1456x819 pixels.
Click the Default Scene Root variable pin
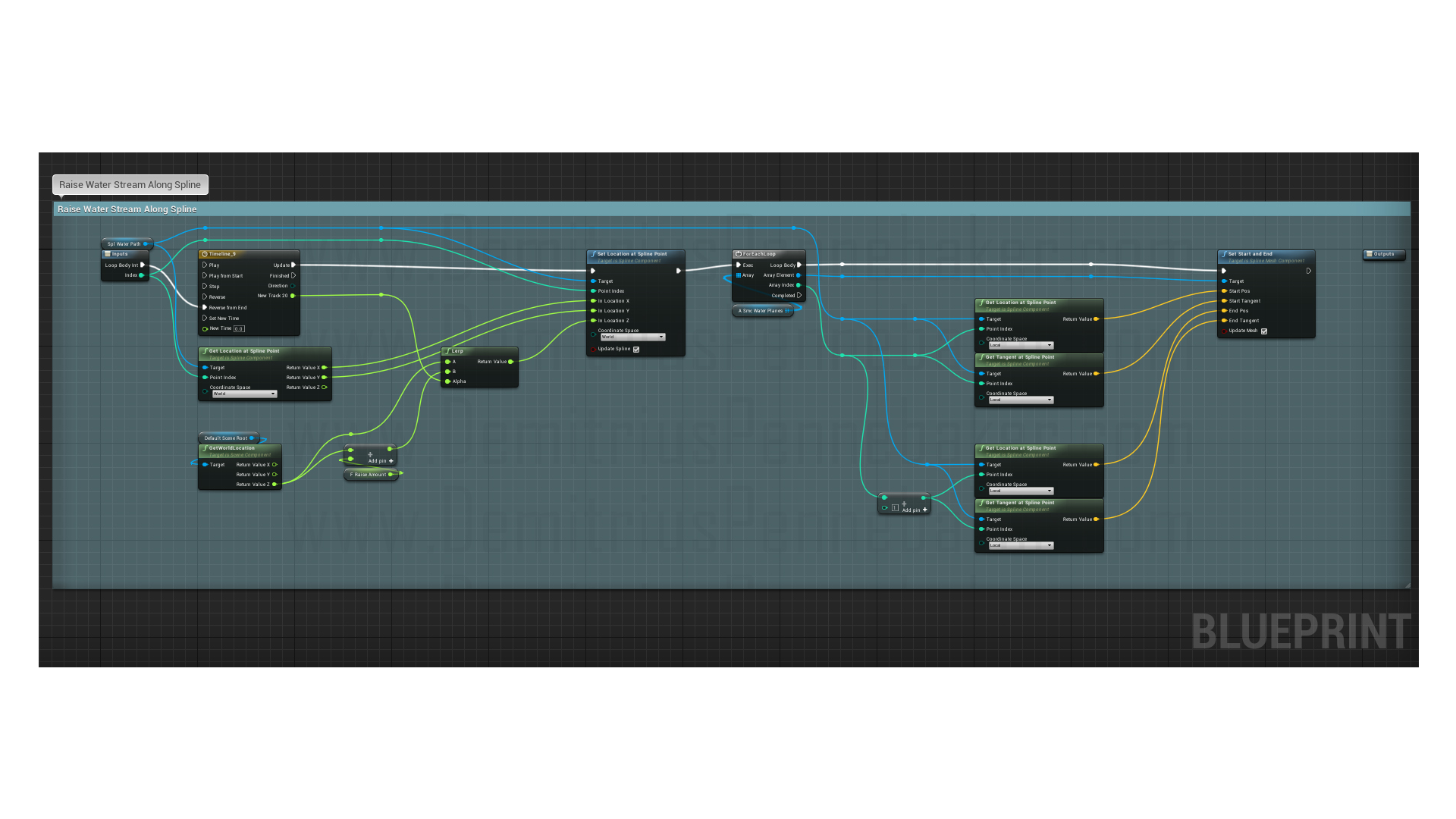(253, 438)
